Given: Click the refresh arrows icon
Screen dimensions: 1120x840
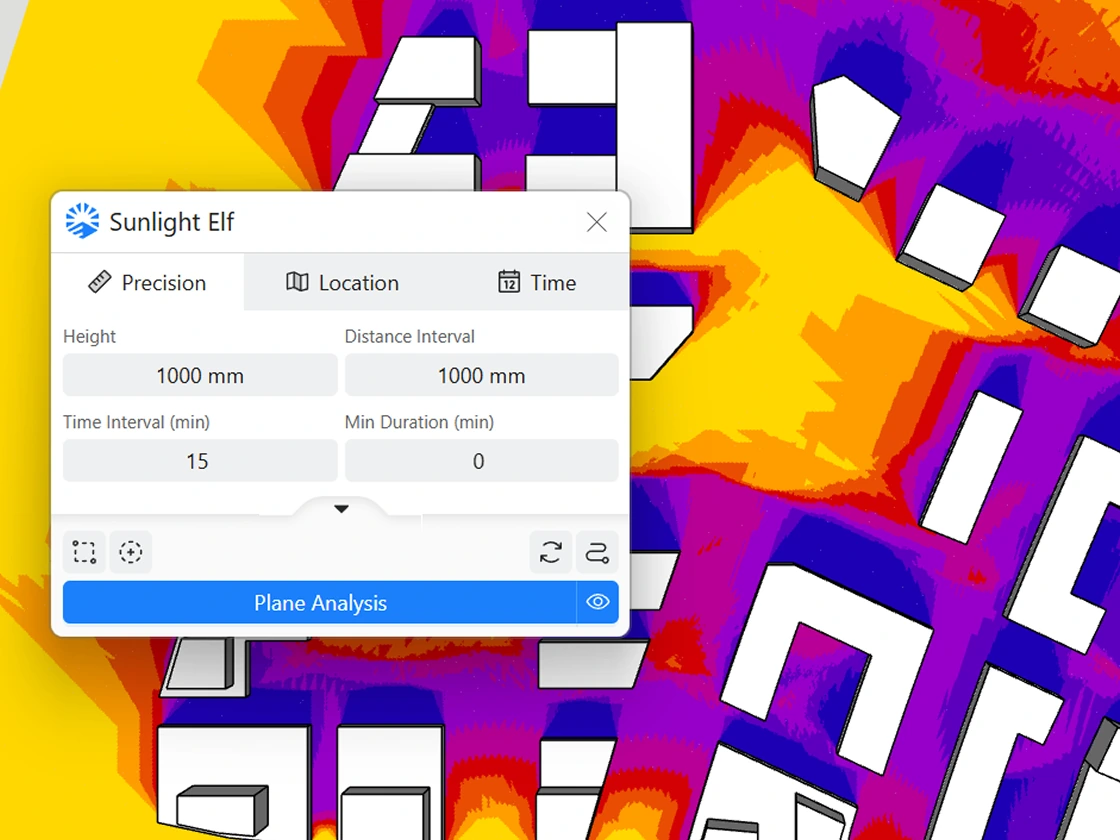Looking at the screenshot, I should click(551, 552).
